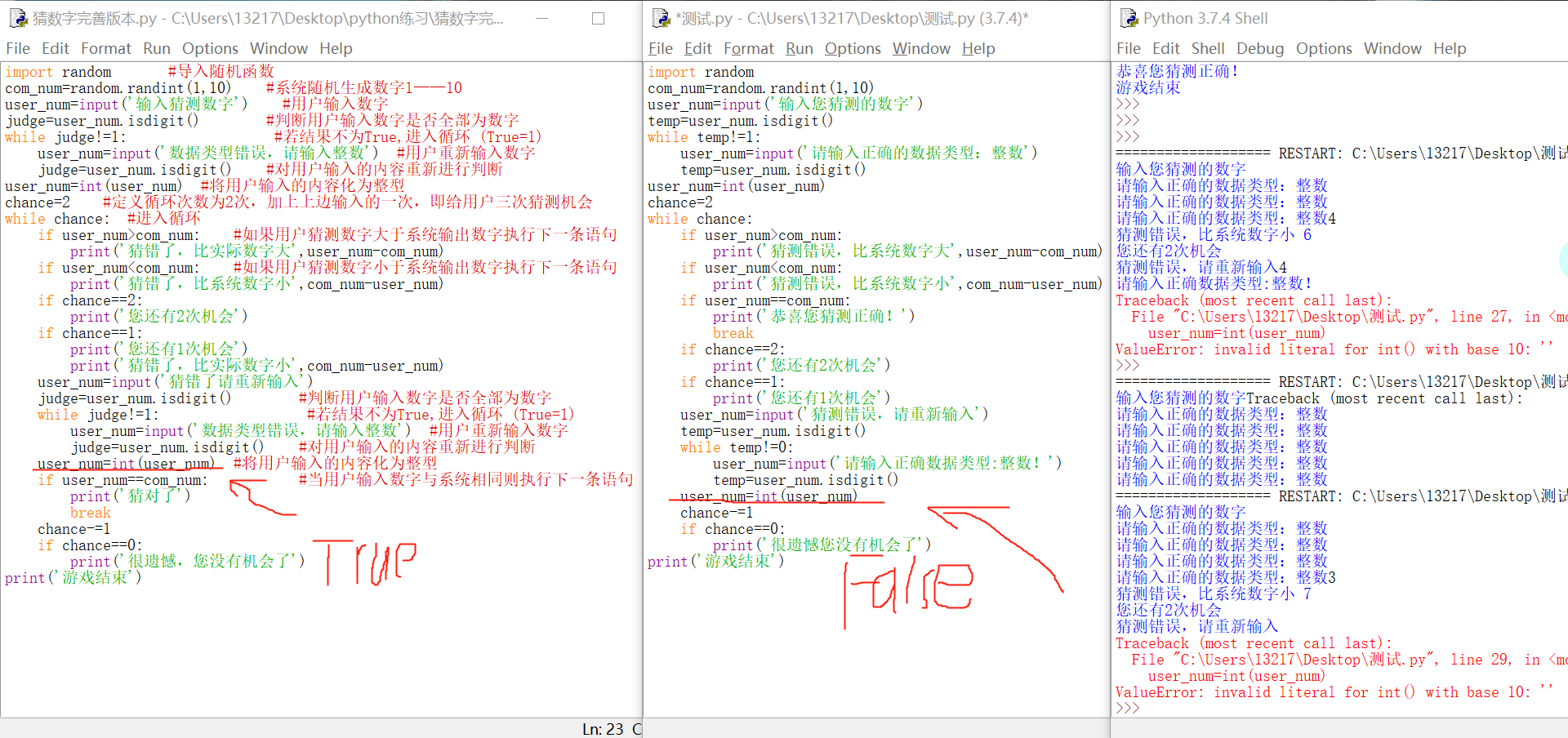
Task: Open Help menu in 猜数字完善版本.py window
Action: (x=336, y=49)
